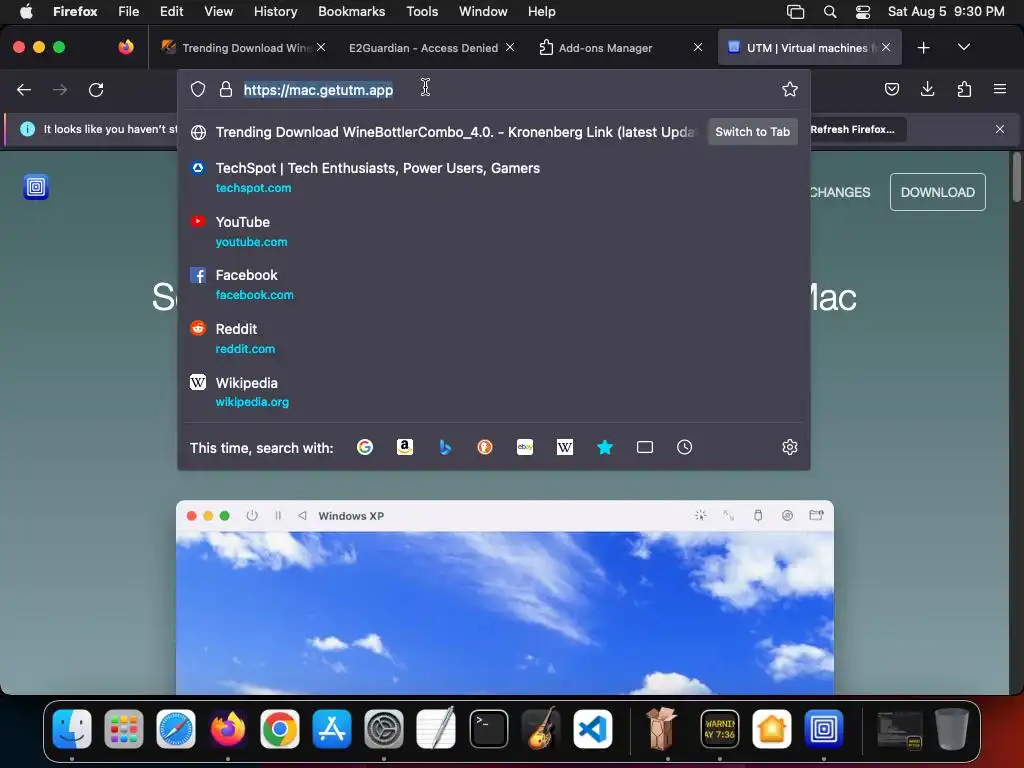Search with DuckDuckGo this time
The width and height of the screenshot is (1024, 768).
(x=485, y=447)
